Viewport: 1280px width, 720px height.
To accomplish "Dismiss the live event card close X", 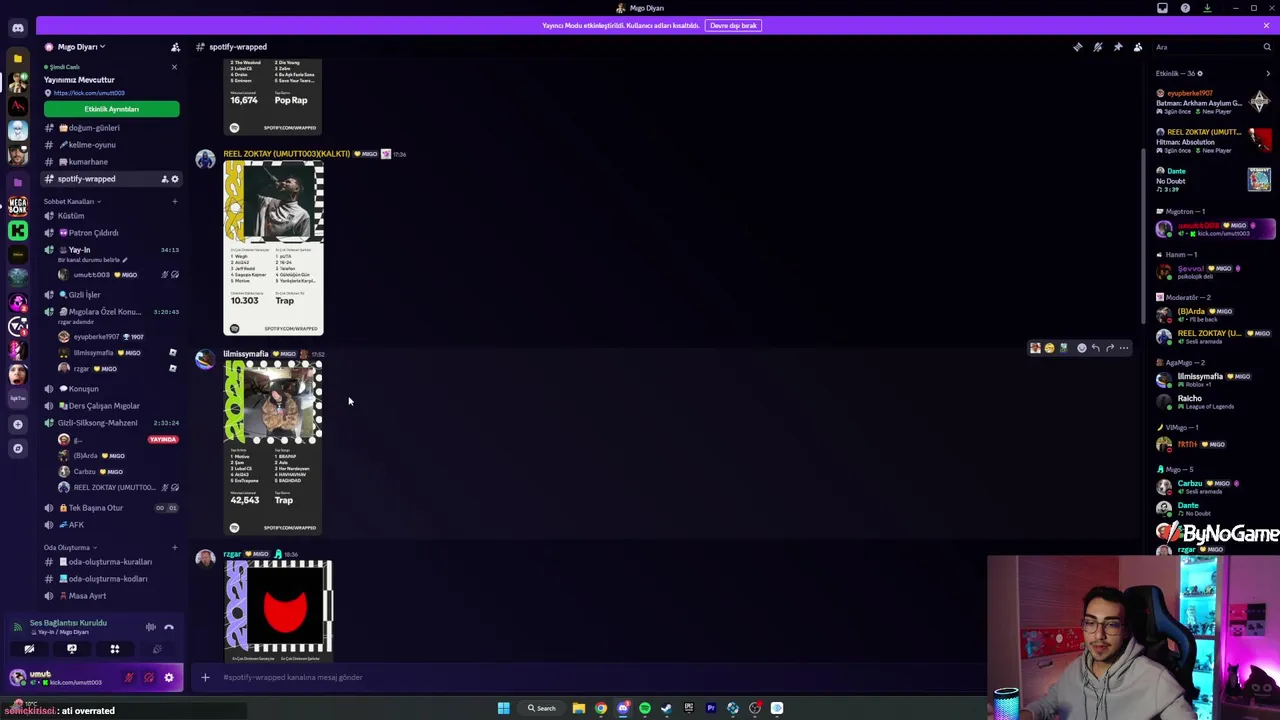I will pos(174,67).
